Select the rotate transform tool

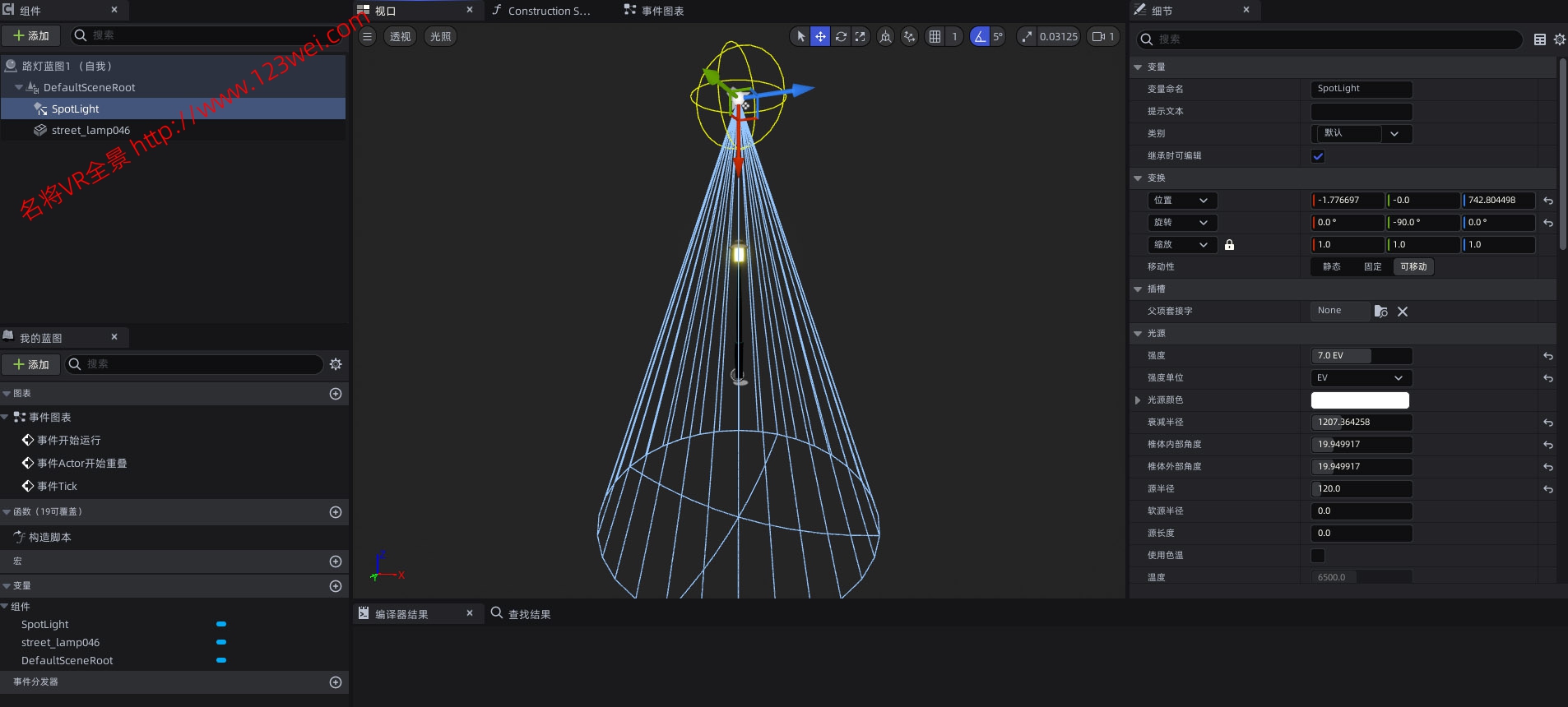coord(840,36)
